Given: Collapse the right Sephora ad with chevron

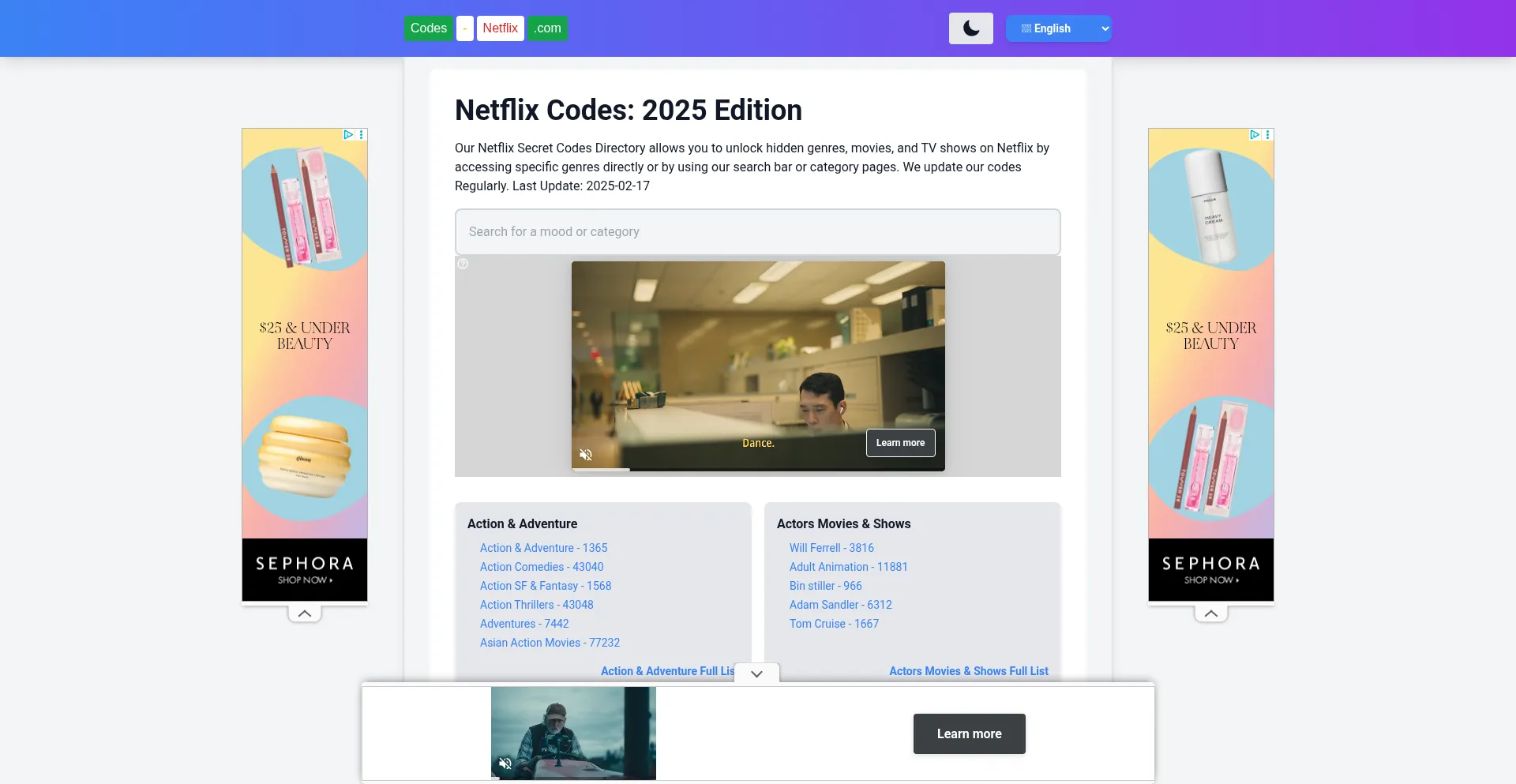Looking at the screenshot, I should [x=1211, y=613].
